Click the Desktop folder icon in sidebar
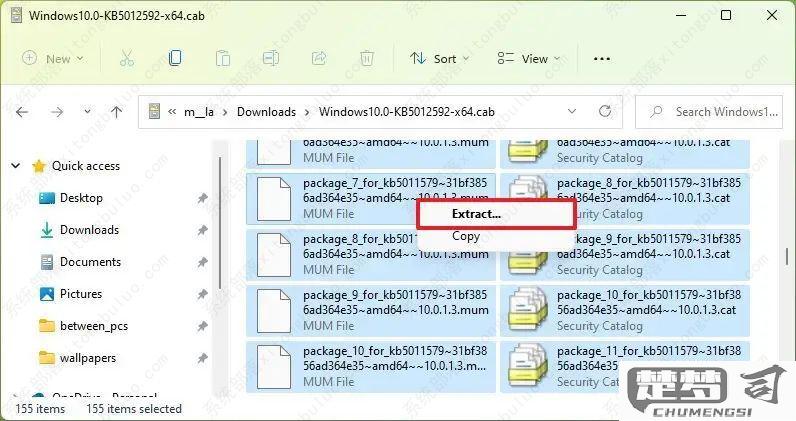 (47, 198)
